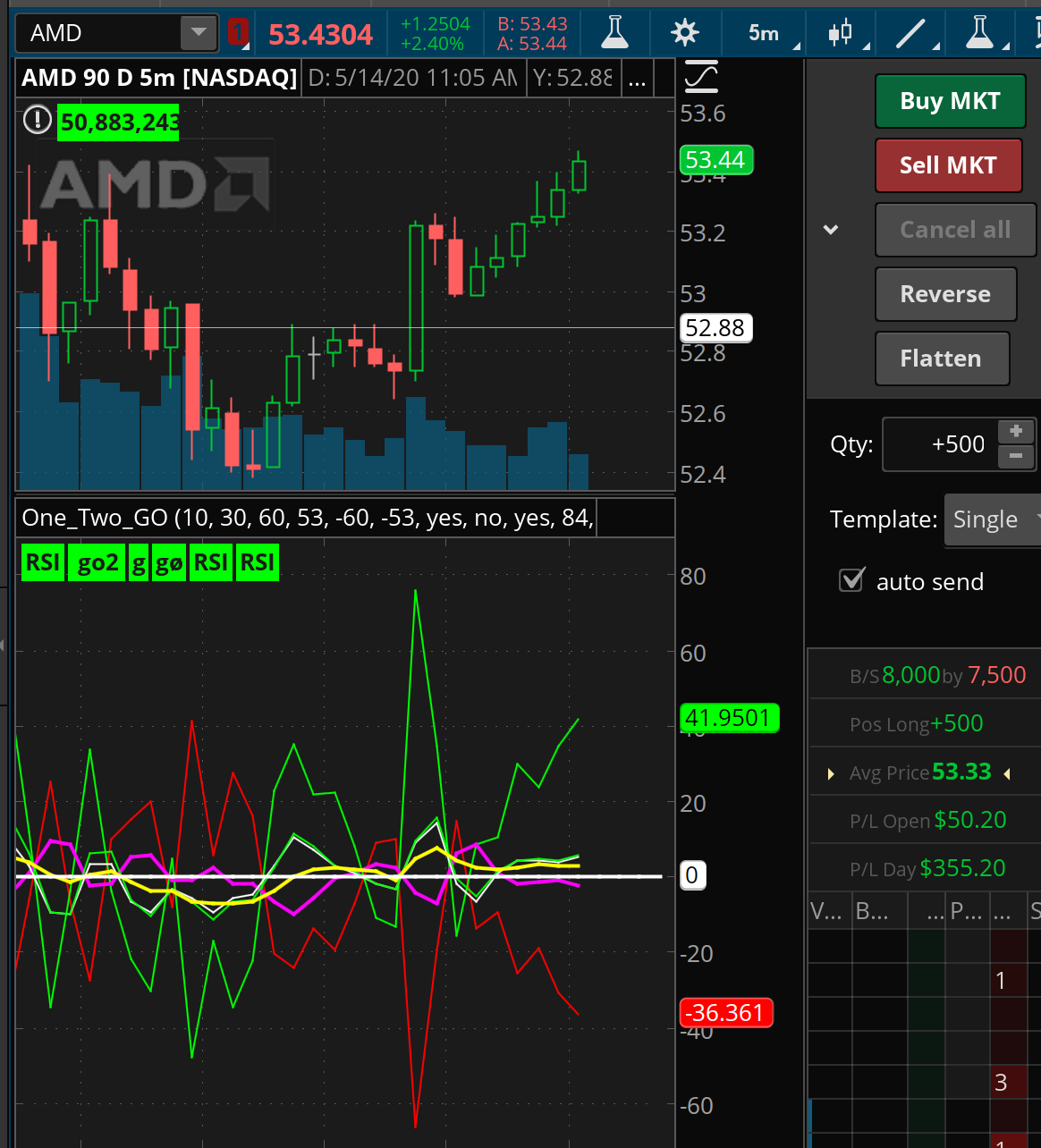The image size is (1041, 1148).
Task: Click the volume 50,883,243 label
Action: coord(119,122)
